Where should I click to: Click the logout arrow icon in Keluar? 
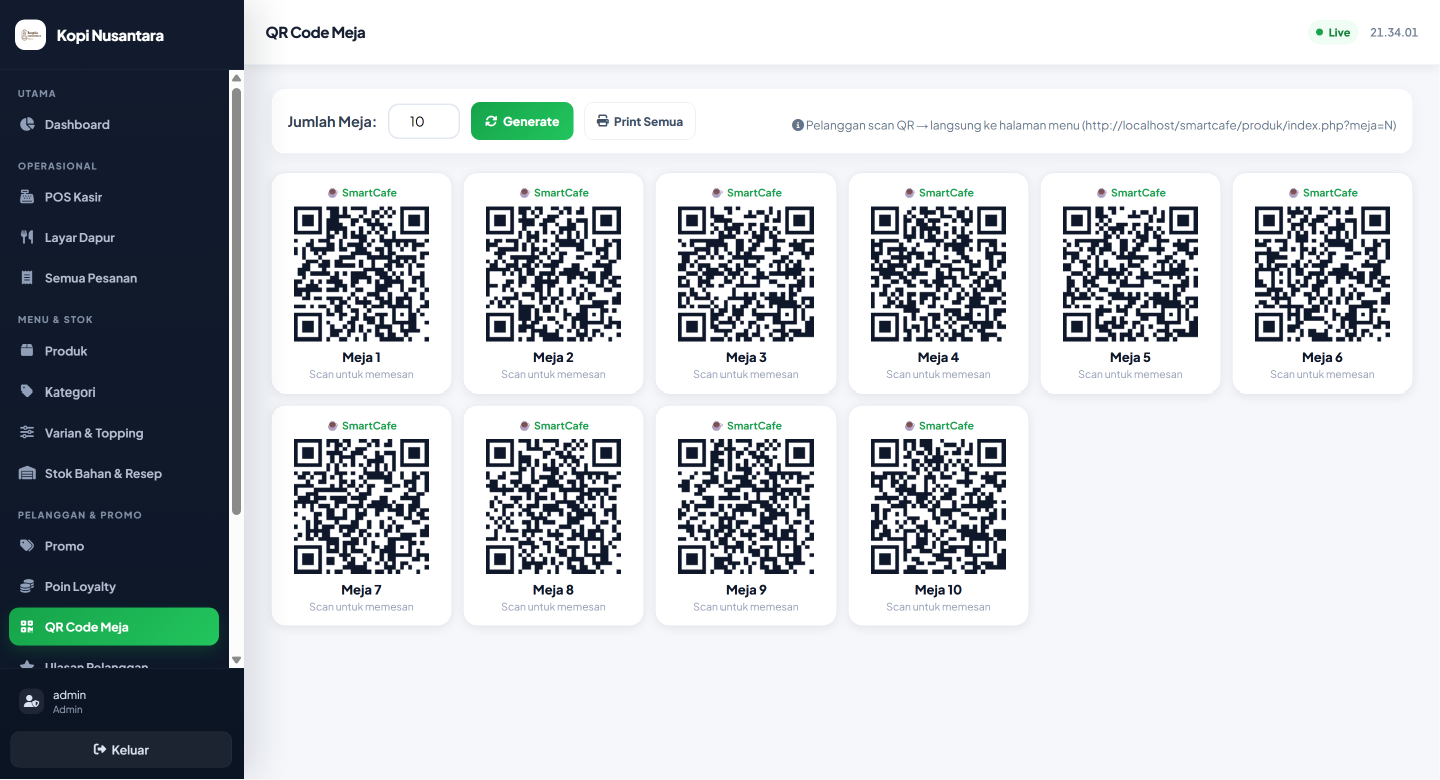(x=100, y=750)
